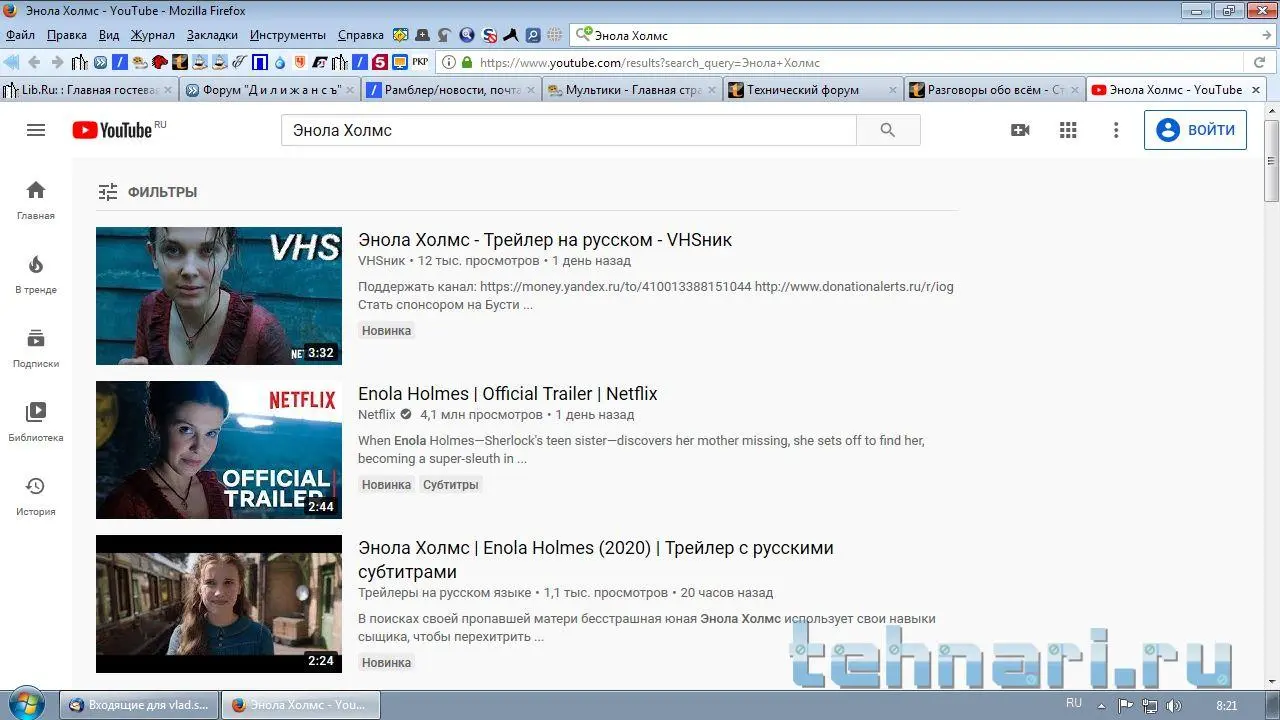This screenshot has width=1280, height=720.
Task: Open blue 'П' square bookmark icon
Action: pos(260,62)
